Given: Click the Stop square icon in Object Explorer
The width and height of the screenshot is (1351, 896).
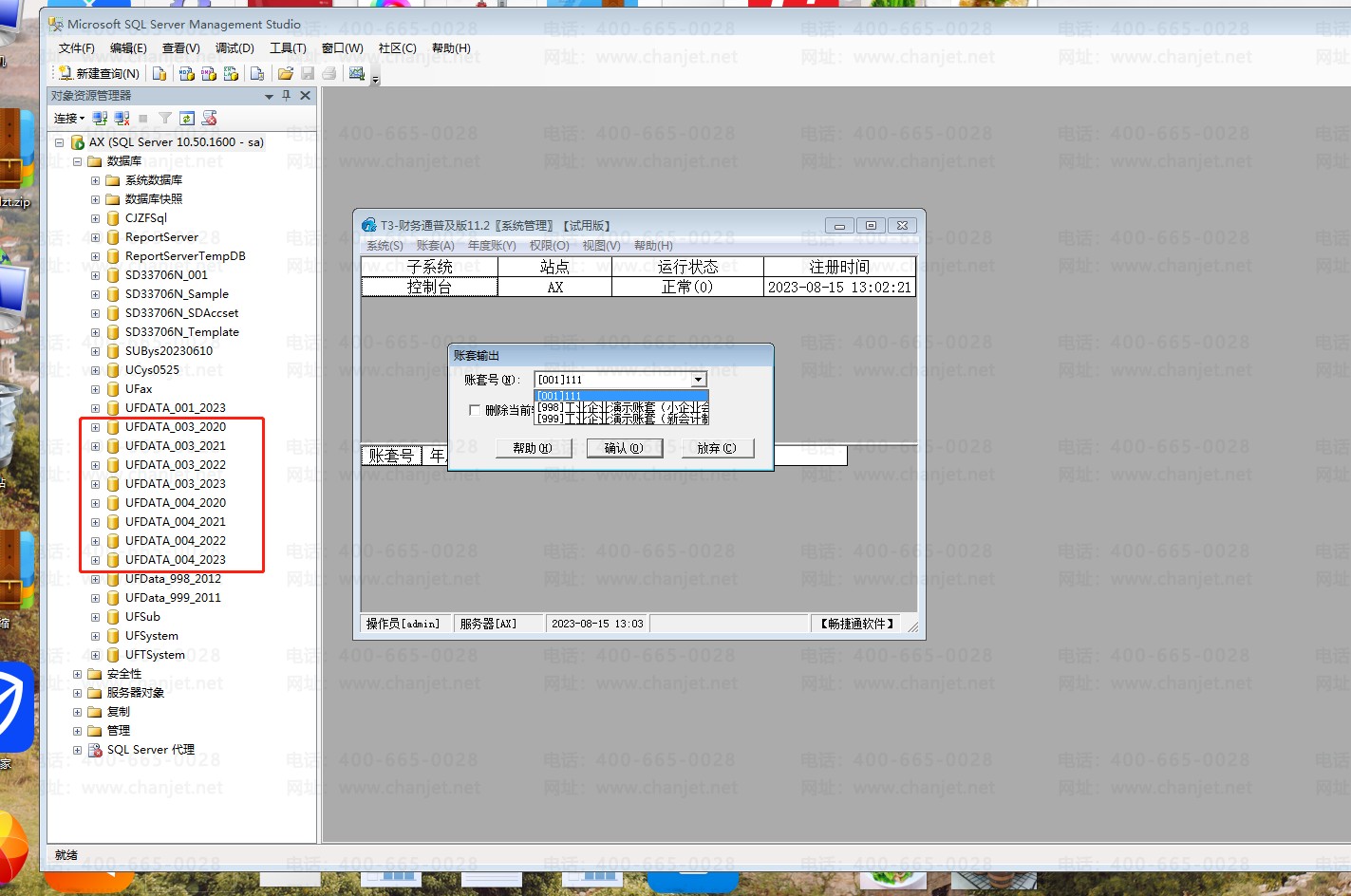Looking at the screenshot, I should click(143, 119).
